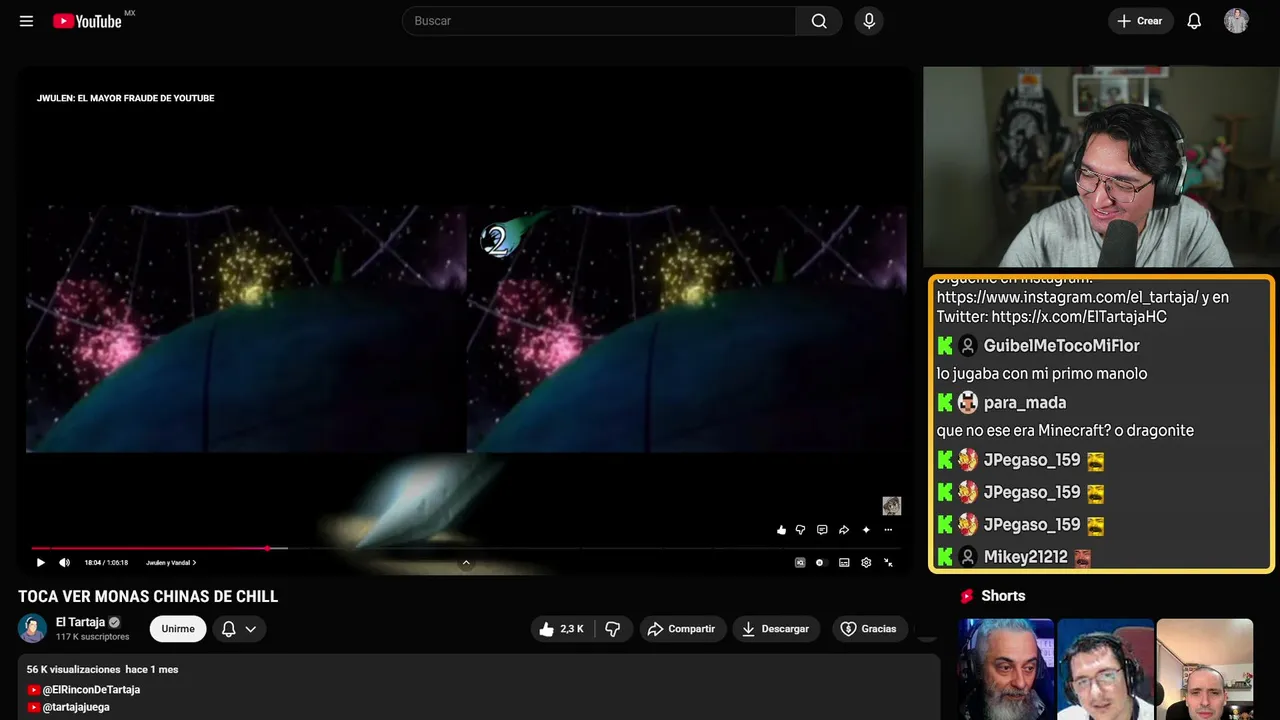Click chat username GuibelMeTocoMiFlor
1280x720 pixels.
[x=1062, y=346]
